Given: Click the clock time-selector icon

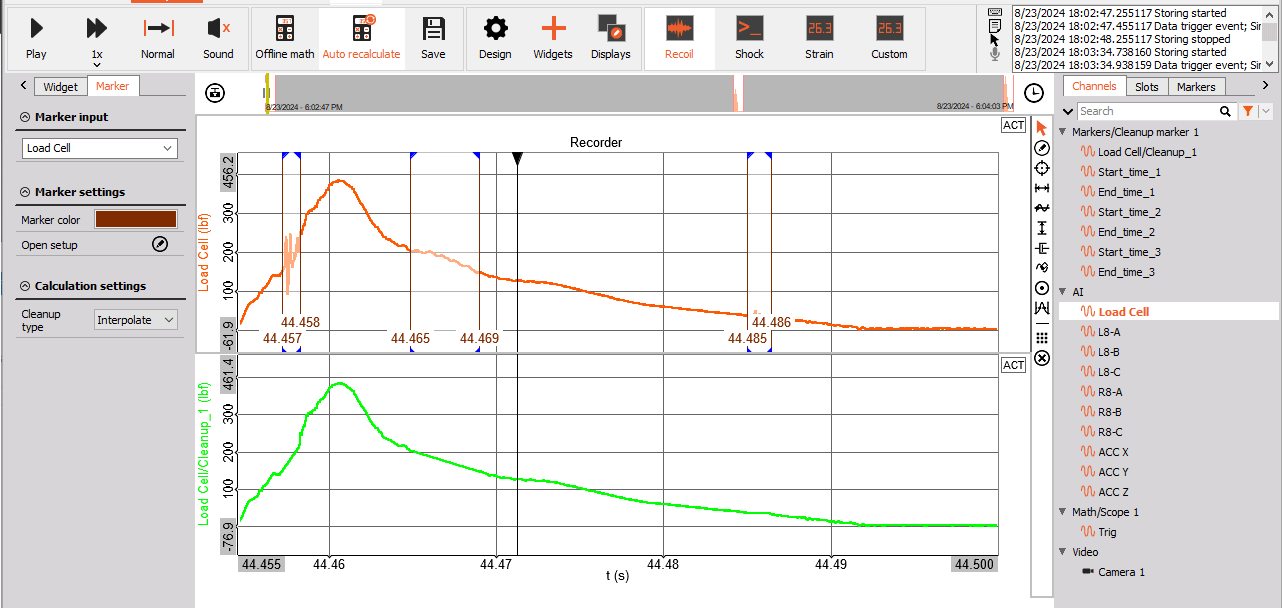Looking at the screenshot, I should (x=1034, y=93).
